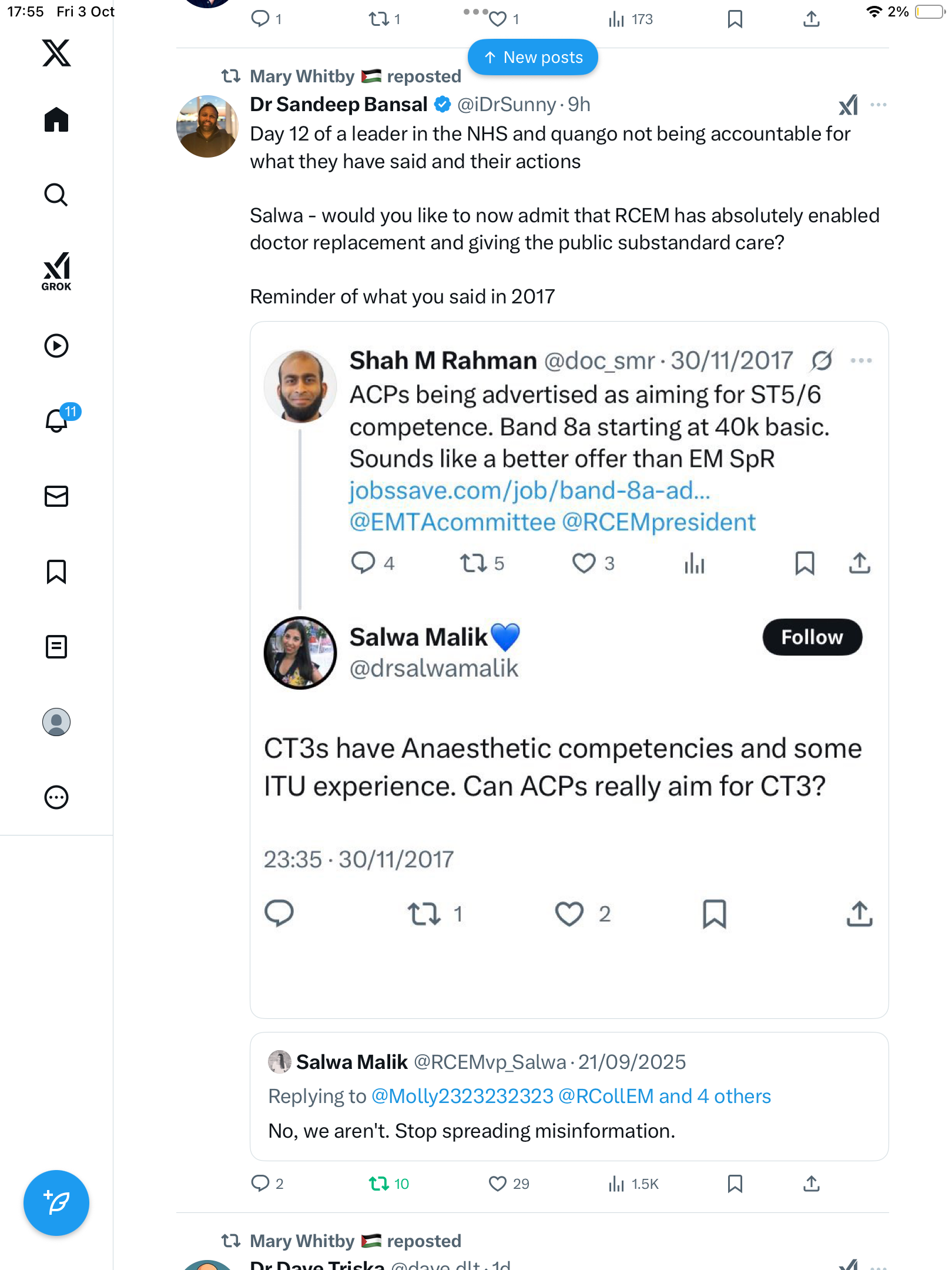Open the video play tab
952x1270 pixels.
pos(56,346)
